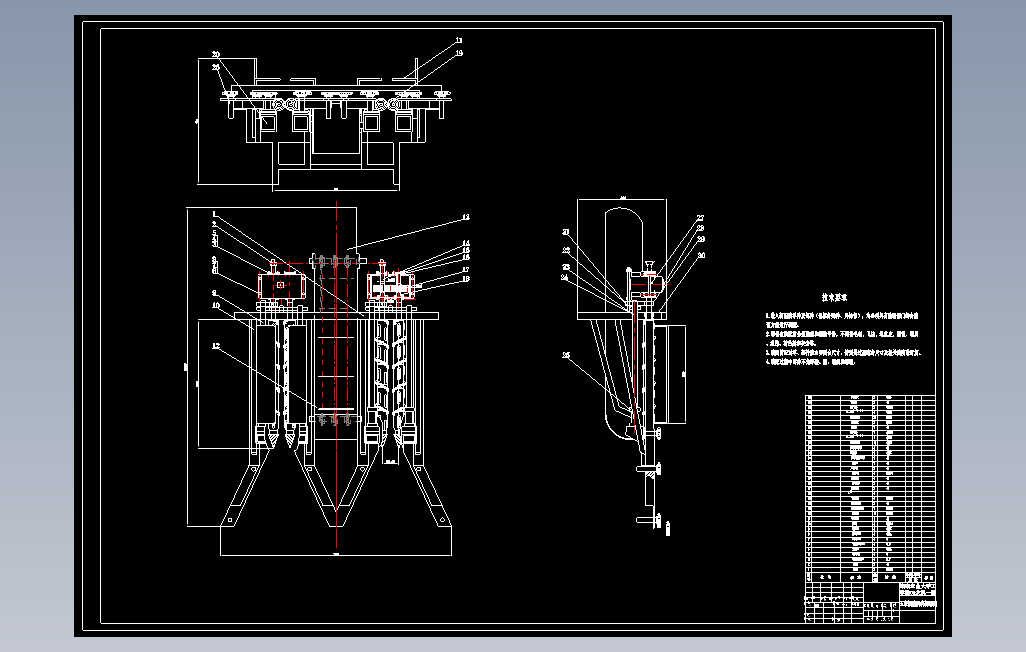
Task: Click the technical requirements heading text
Action: click(x=834, y=297)
